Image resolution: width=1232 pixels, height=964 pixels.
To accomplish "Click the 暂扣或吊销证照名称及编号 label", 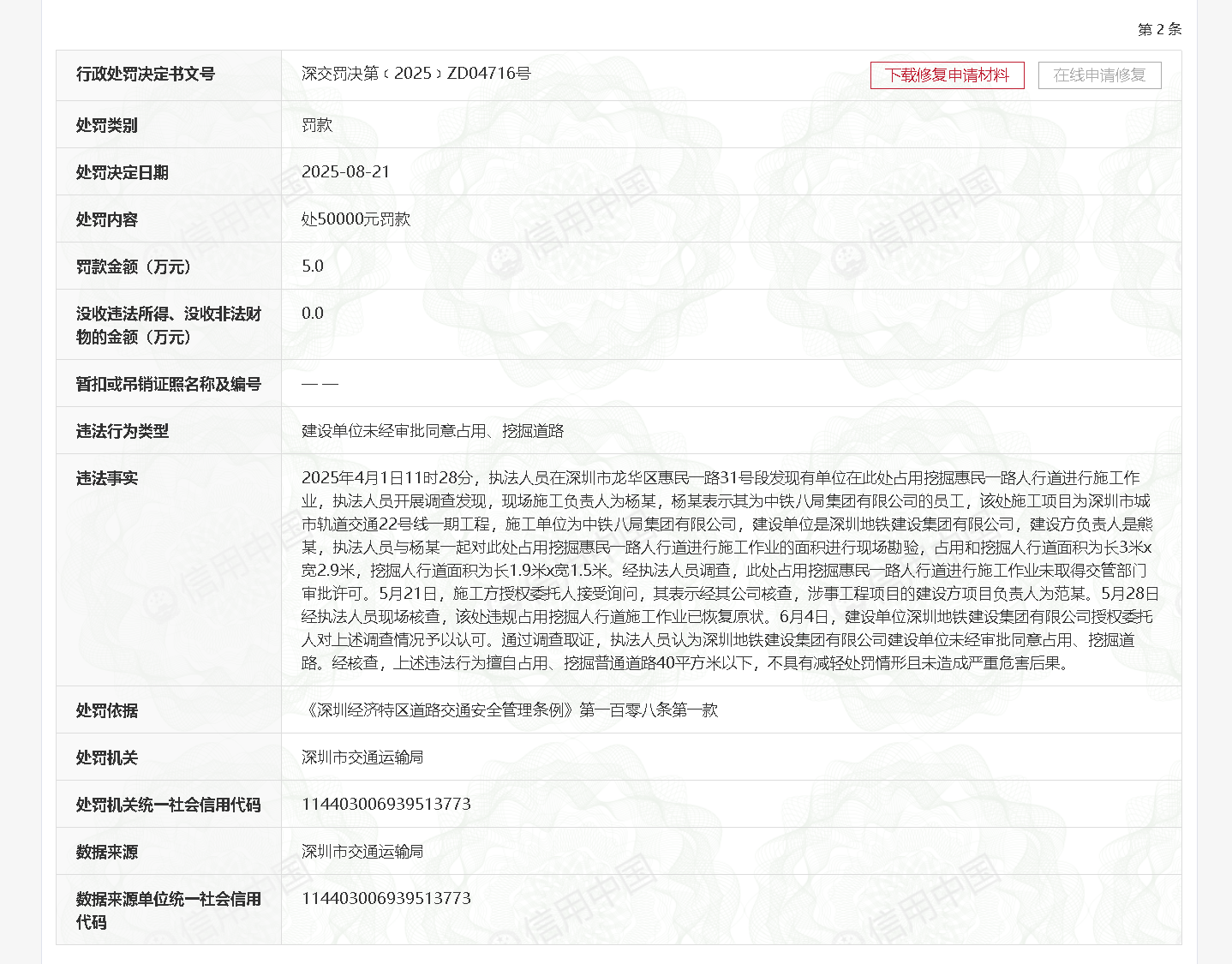I will 169,384.
